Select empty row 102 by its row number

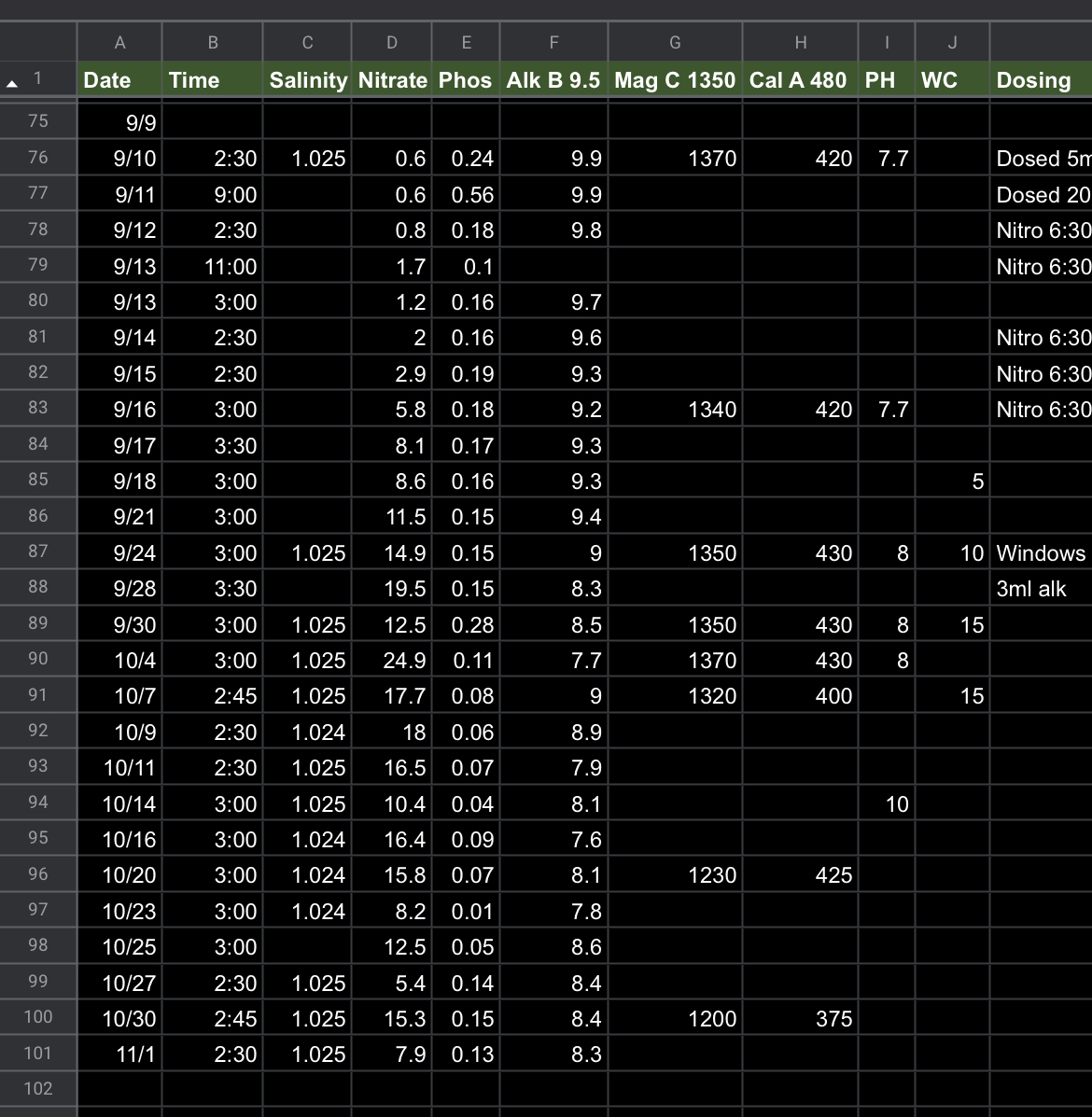(38, 1088)
